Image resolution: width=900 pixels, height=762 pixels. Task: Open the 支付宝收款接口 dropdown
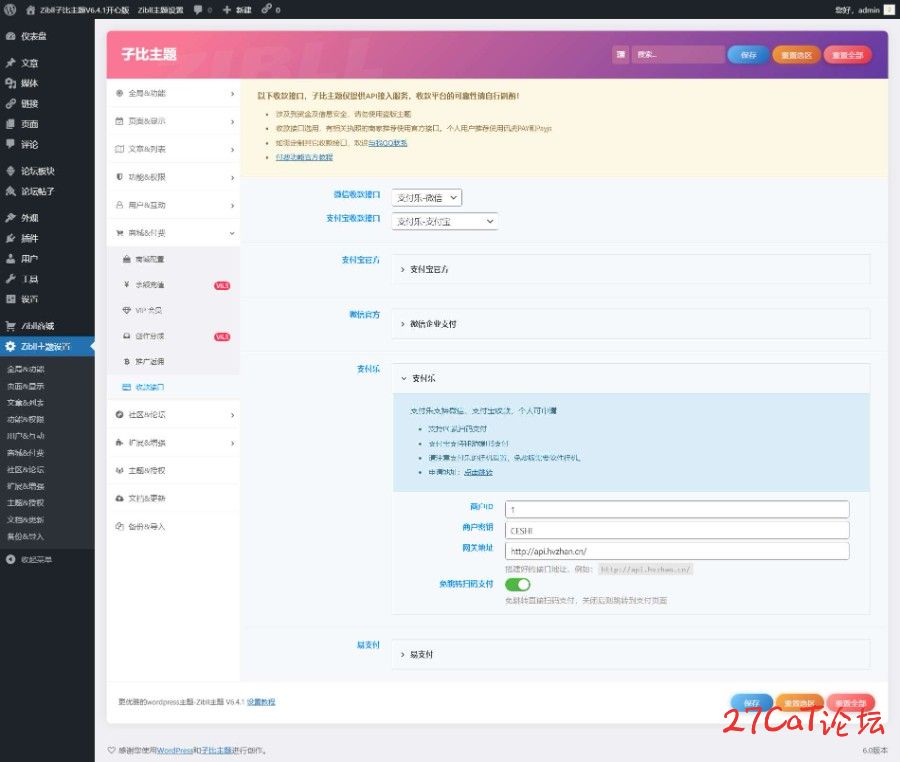(x=444, y=221)
